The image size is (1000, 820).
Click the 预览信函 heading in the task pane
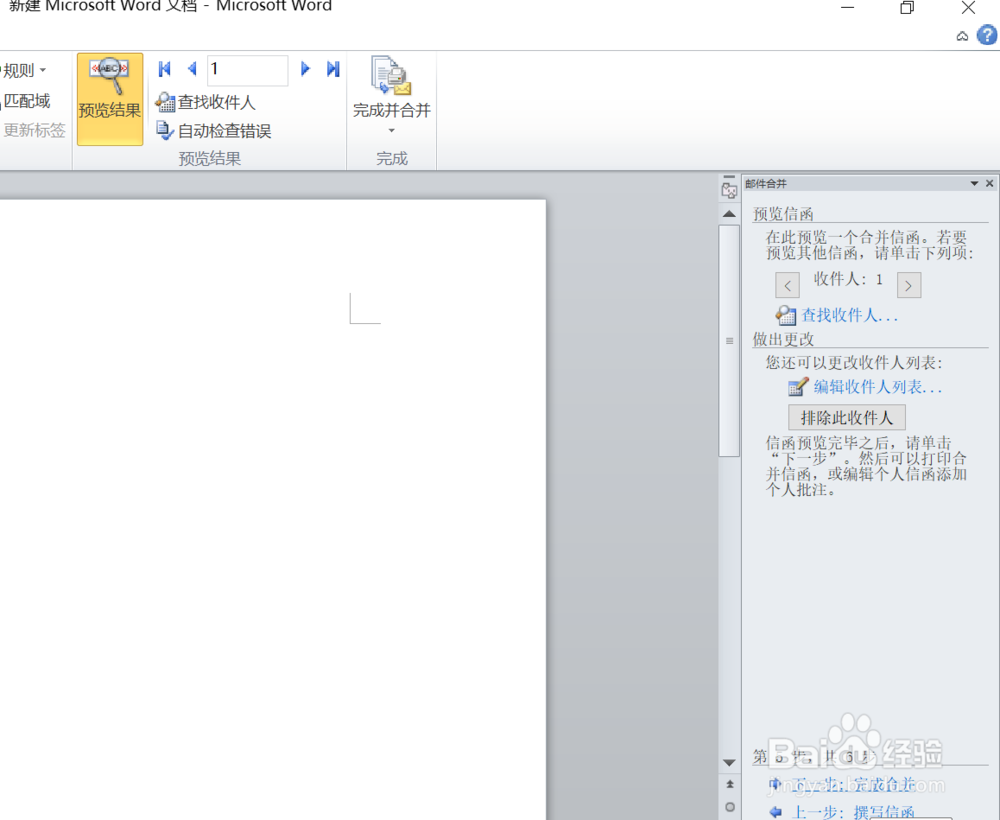pos(783,214)
